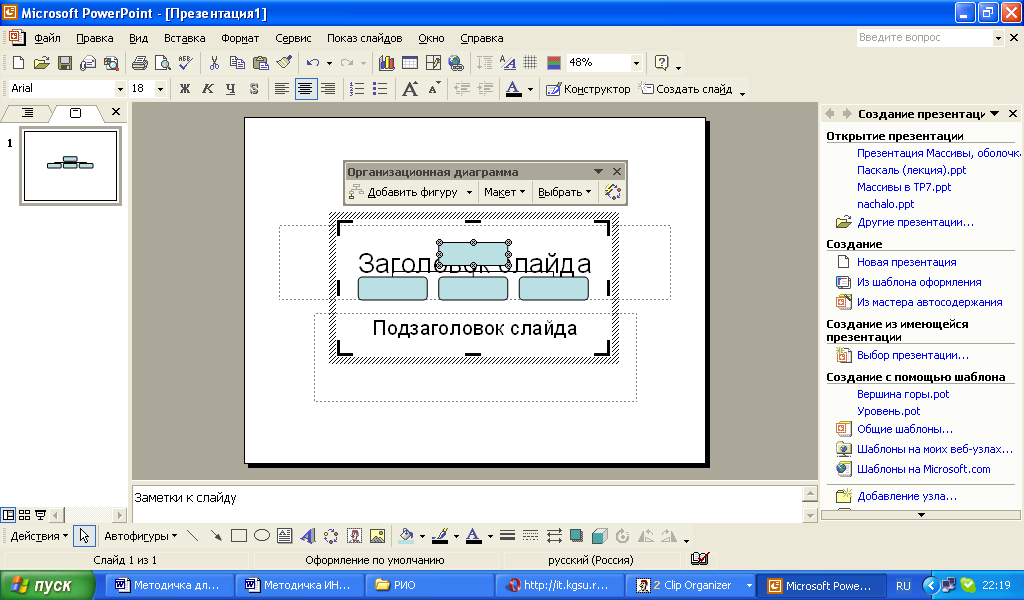Viewport: 1024px width, 600px height.
Task: Toggle bold Ж formatting
Action: pyautogui.click(x=185, y=89)
